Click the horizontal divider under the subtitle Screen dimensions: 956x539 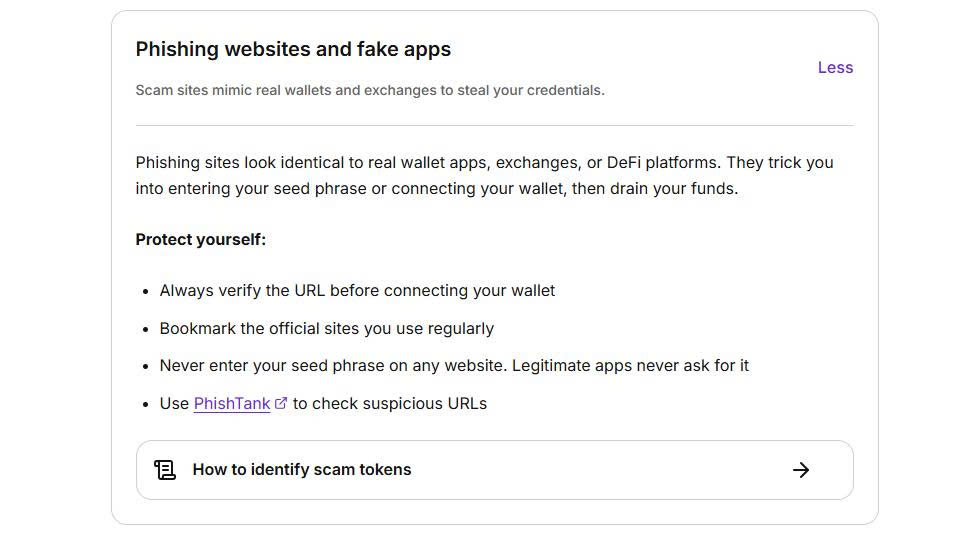(494, 126)
